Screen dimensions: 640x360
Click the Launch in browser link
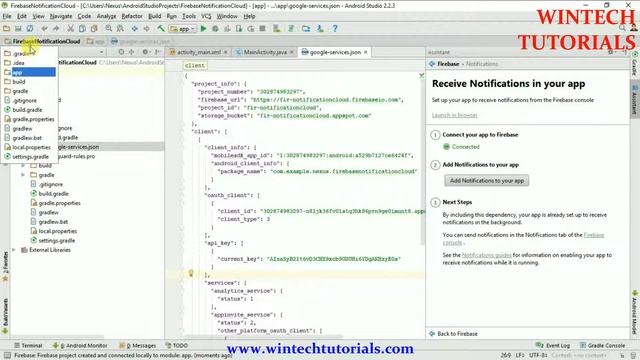click(x=454, y=115)
